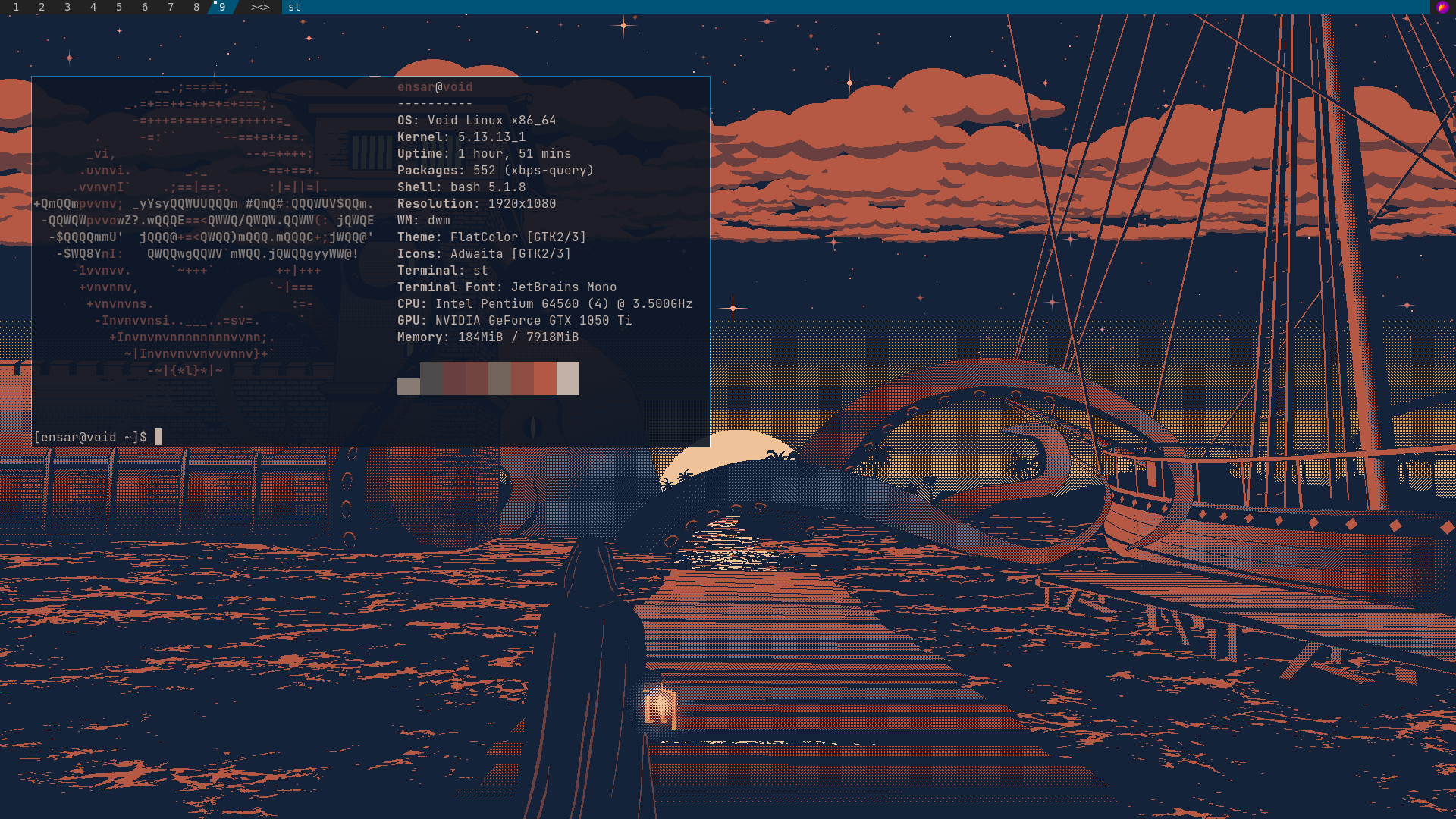The width and height of the screenshot is (1456, 819).
Task: Switch to dwm tag 7
Action: [171, 7]
